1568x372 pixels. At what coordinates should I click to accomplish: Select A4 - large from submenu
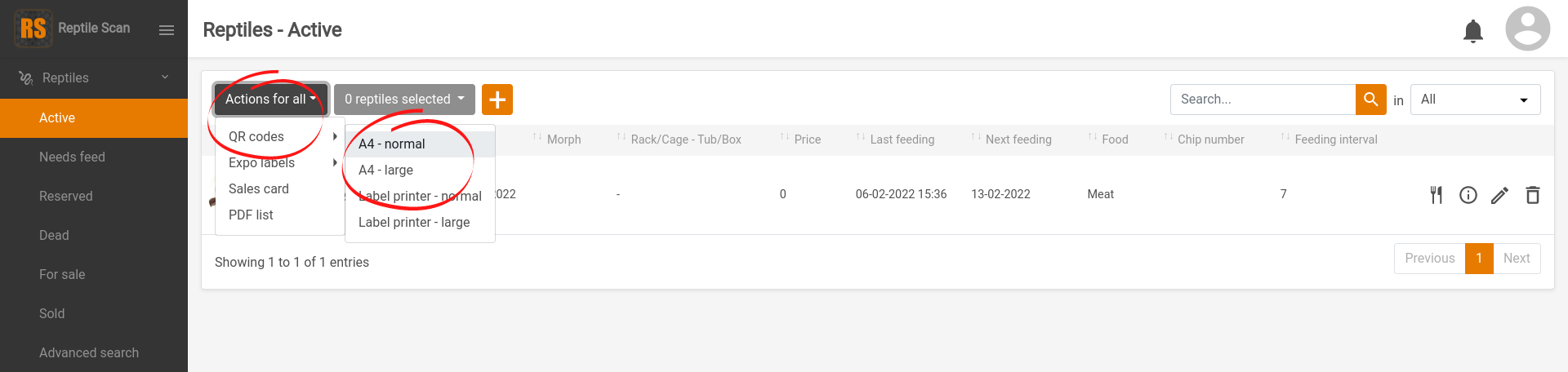[x=386, y=170]
